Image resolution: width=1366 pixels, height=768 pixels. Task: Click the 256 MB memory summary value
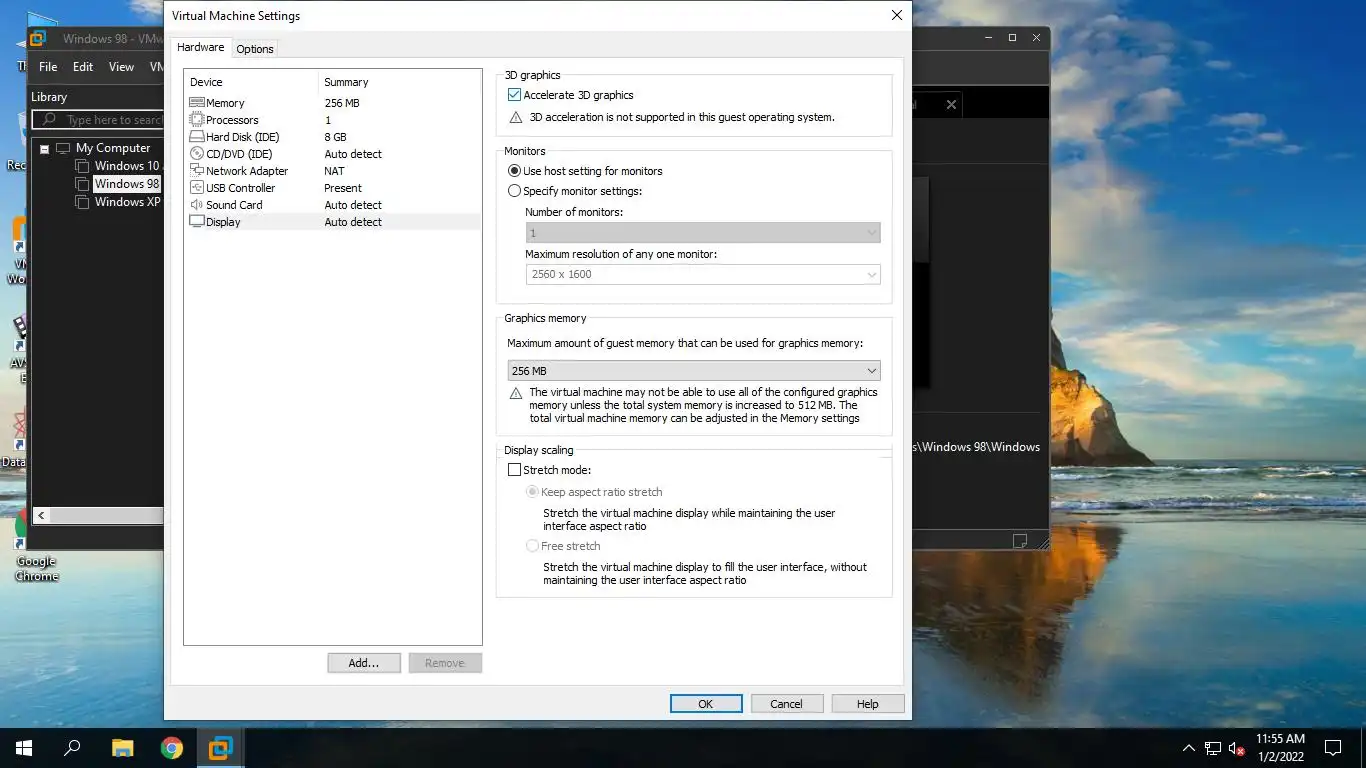(x=342, y=103)
